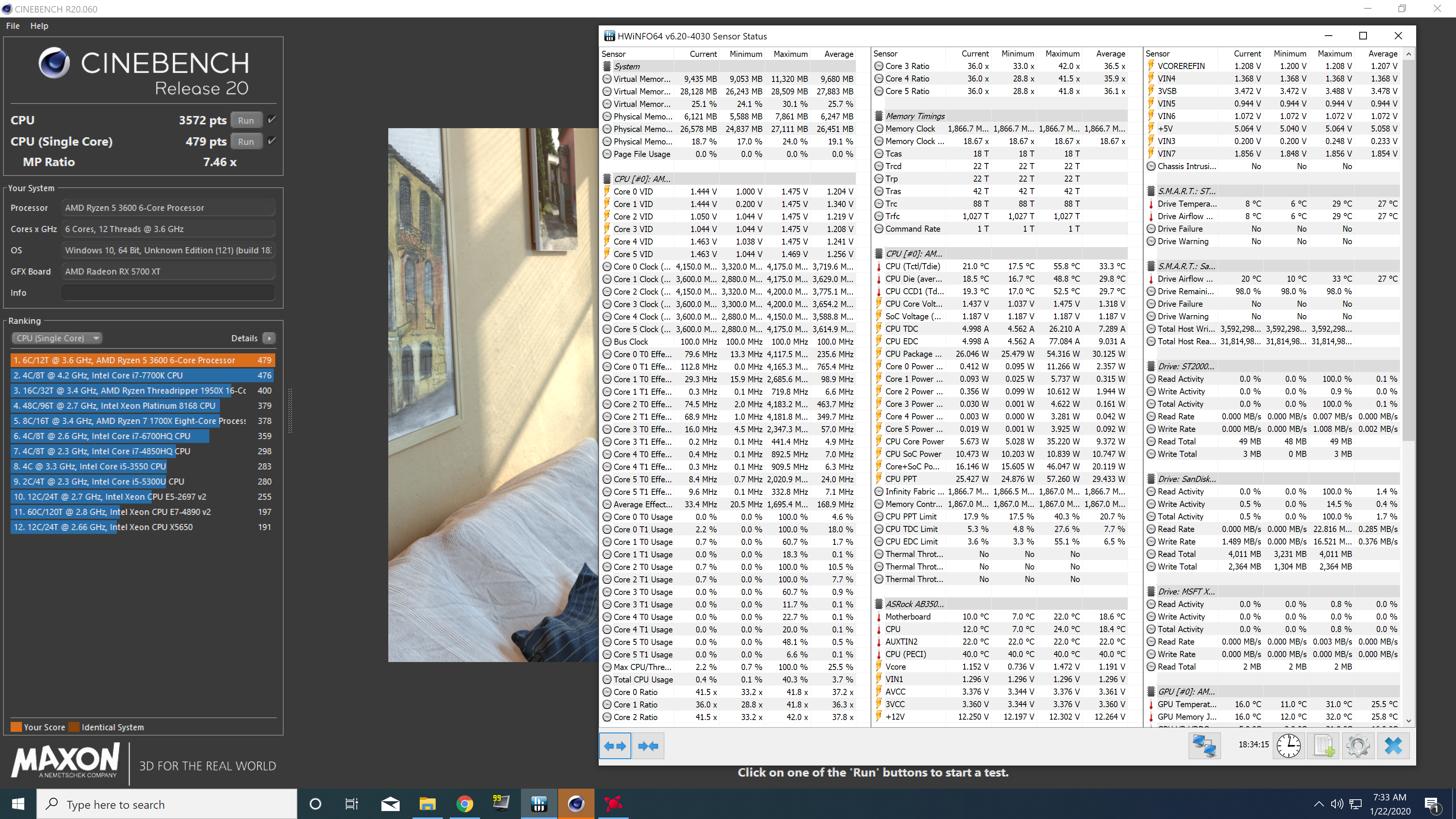This screenshot has width=1456, height=819.
Task: Click the HWiNFO vertical scrollbar down arrow
Action: (x=1409, y=721)
